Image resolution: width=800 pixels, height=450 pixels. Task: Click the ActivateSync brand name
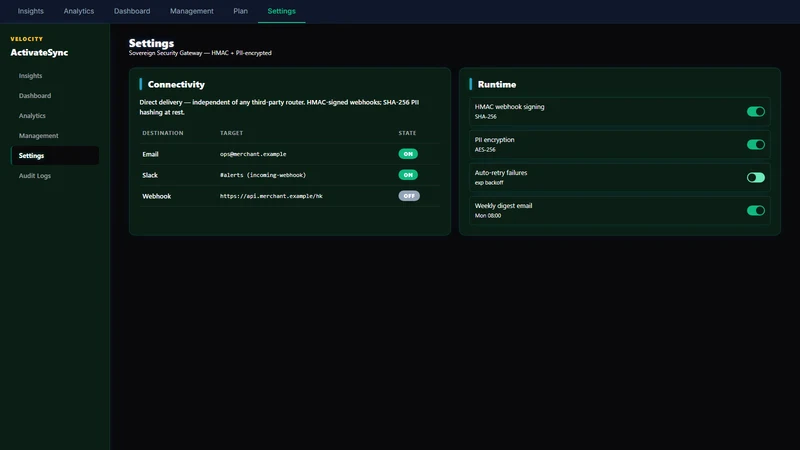(x=39, y=53)
